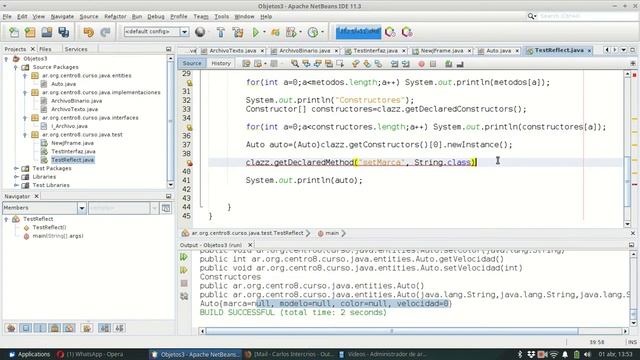Click the Undo toolbar icon
Image resolution: width=640 pixels, height=360 pixels.
pos(88,32)
